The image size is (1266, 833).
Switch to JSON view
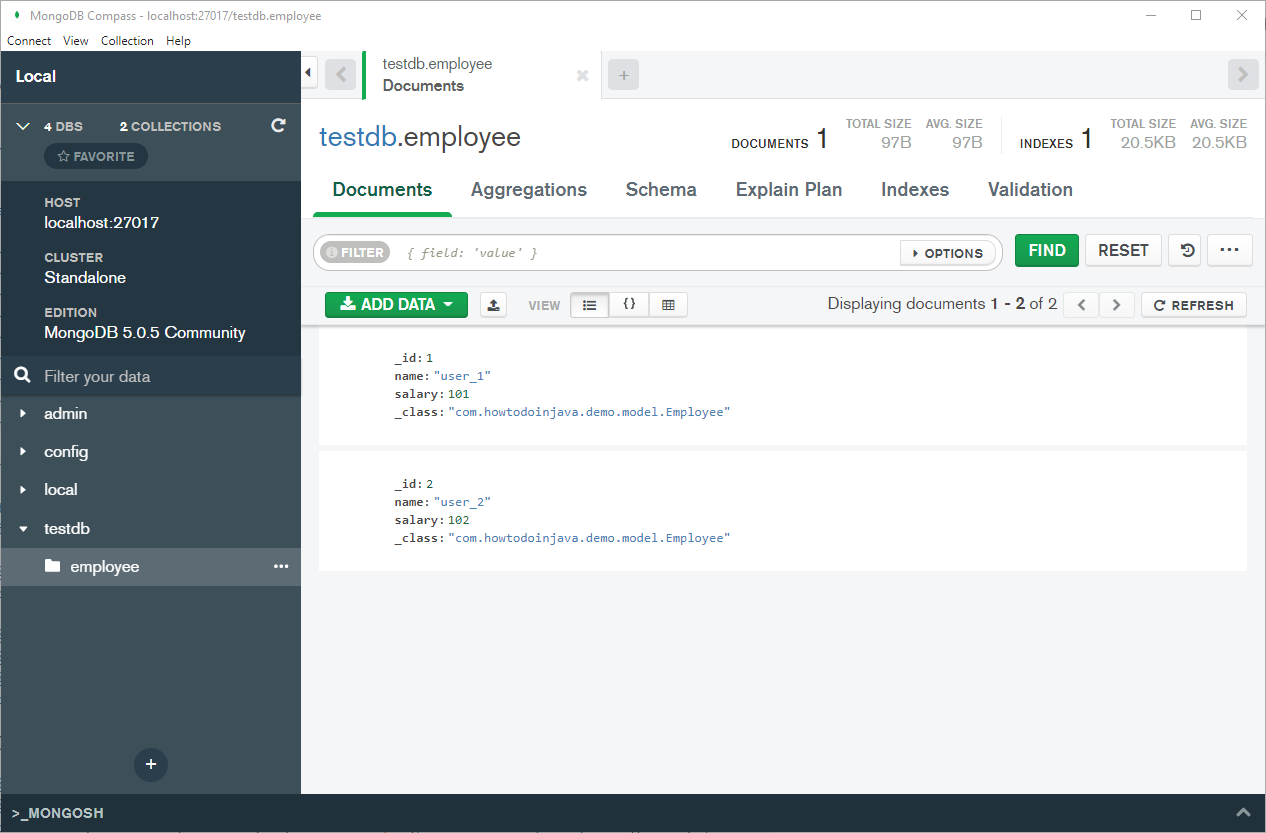(x=629, y=305)
